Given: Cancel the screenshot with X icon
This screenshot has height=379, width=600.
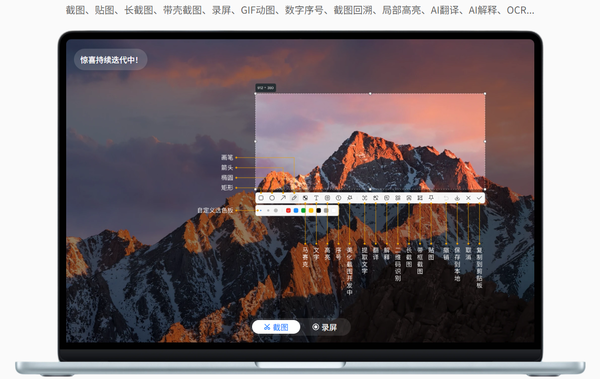Looking at the screenshot, I should (x=468, y=198).
